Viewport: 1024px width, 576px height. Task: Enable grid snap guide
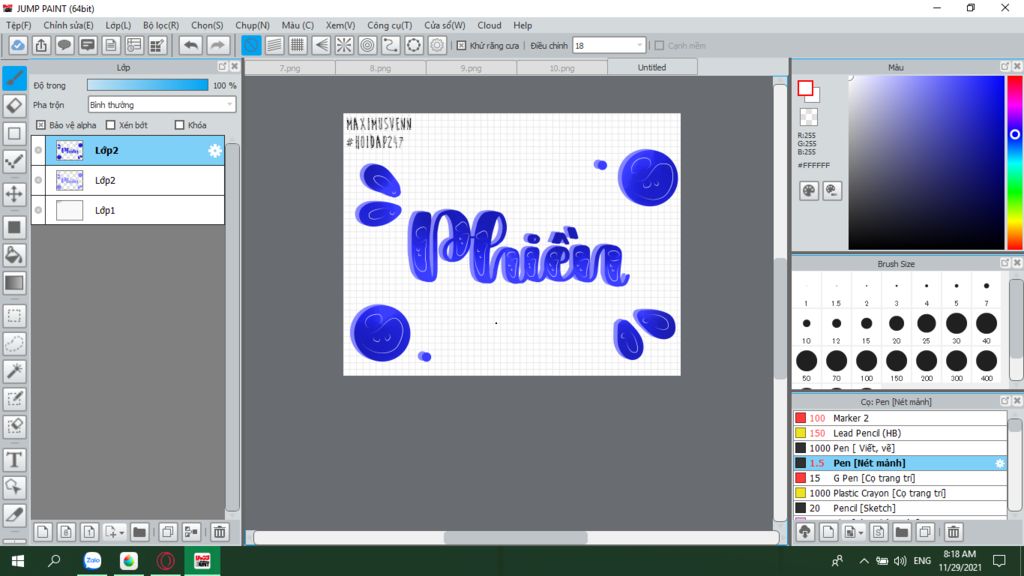298,45
